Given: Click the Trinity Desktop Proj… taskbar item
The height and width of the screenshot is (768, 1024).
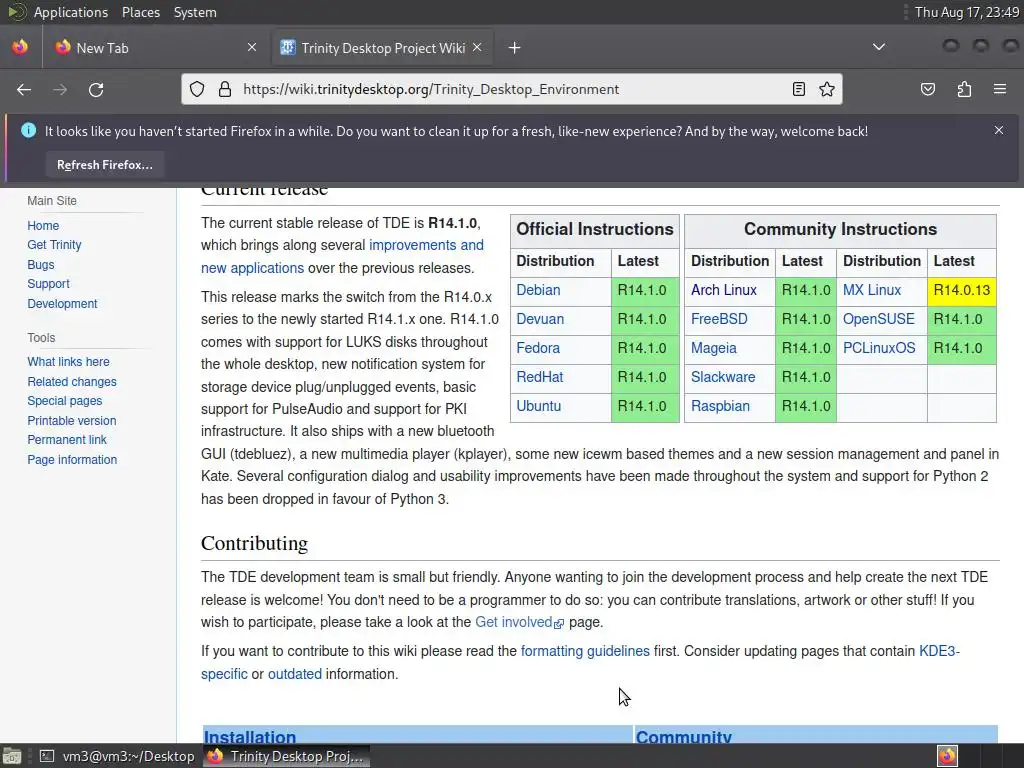Looking at the screenshot, I should tap(286, 756).
